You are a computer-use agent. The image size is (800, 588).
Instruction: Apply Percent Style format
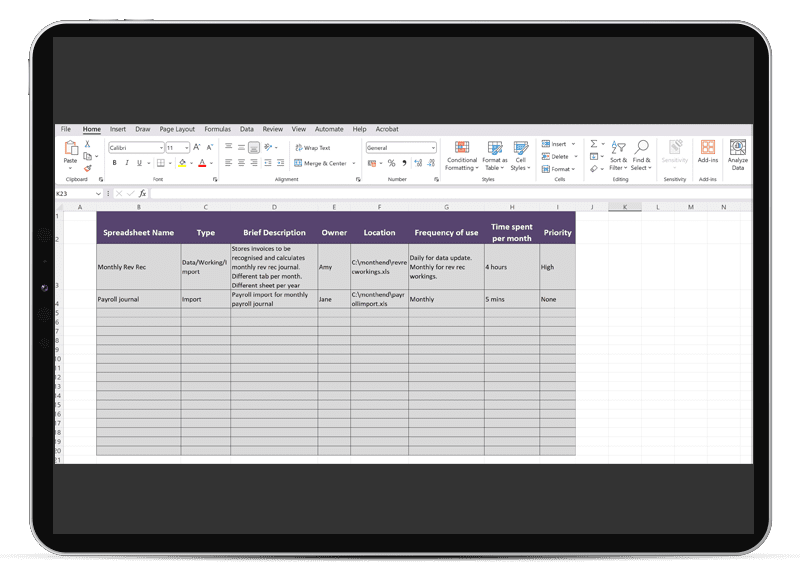pyautogui.click(x=391, y=163)
